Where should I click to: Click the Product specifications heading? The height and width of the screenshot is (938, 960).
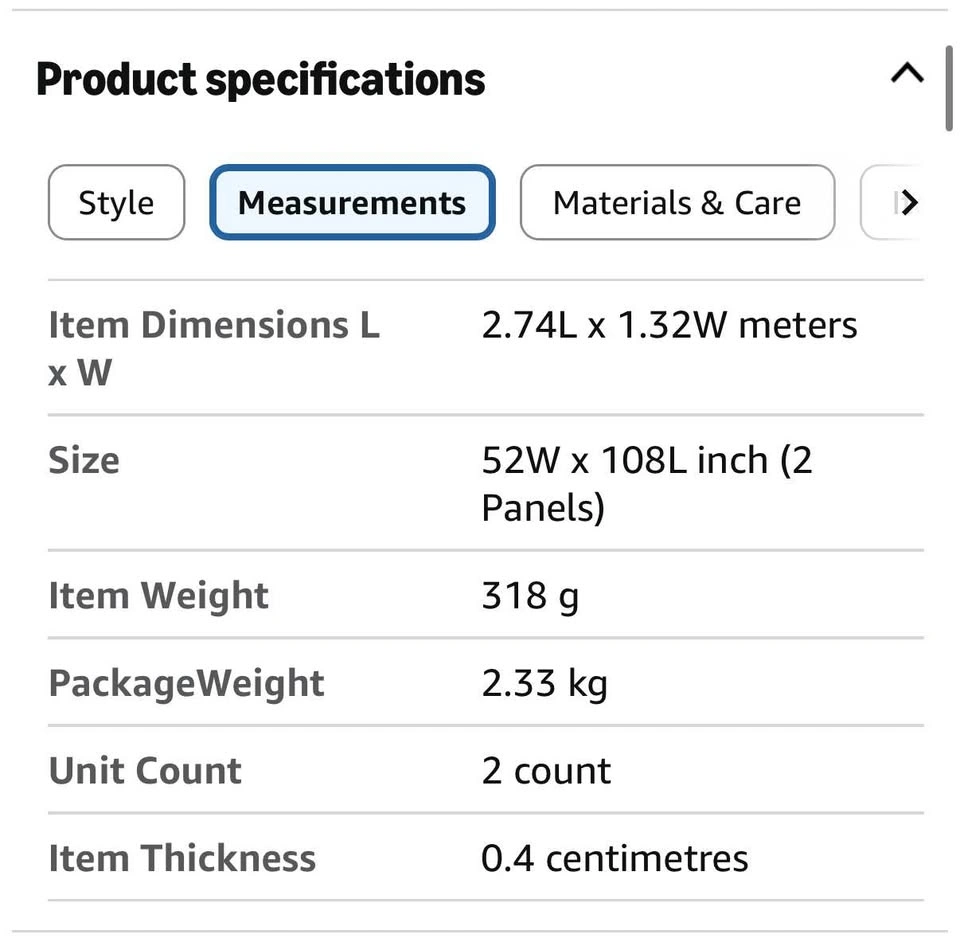(x=261, y=80)
